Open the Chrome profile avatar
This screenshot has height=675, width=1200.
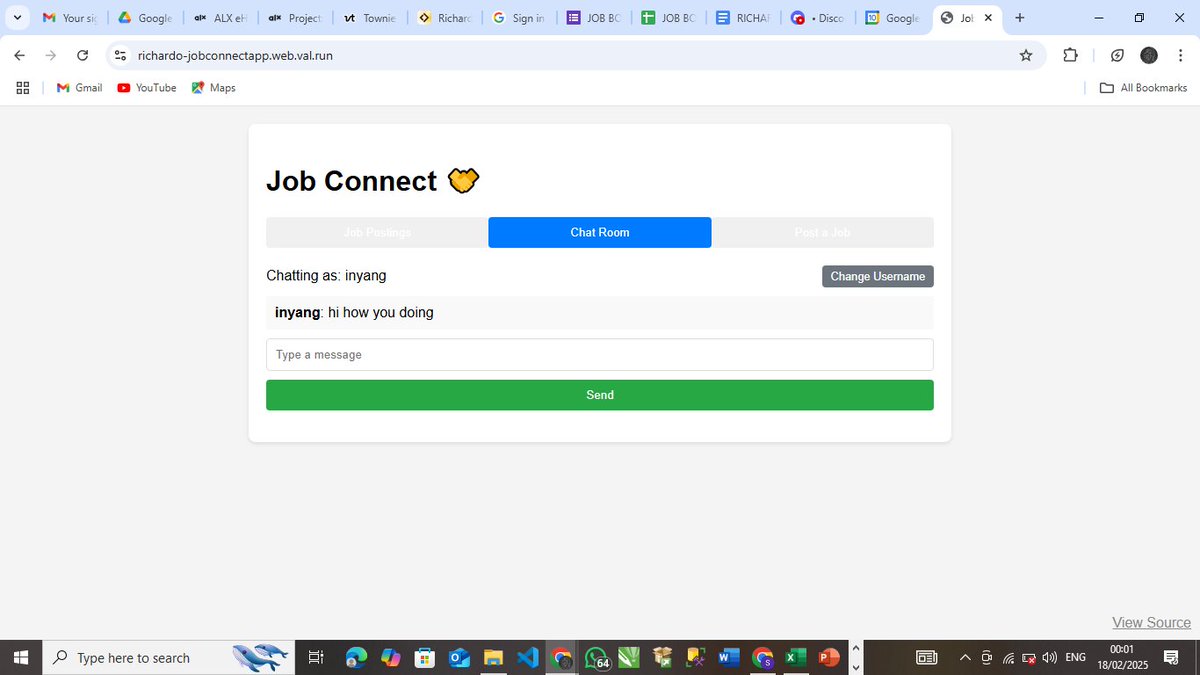coord(1149,56)
